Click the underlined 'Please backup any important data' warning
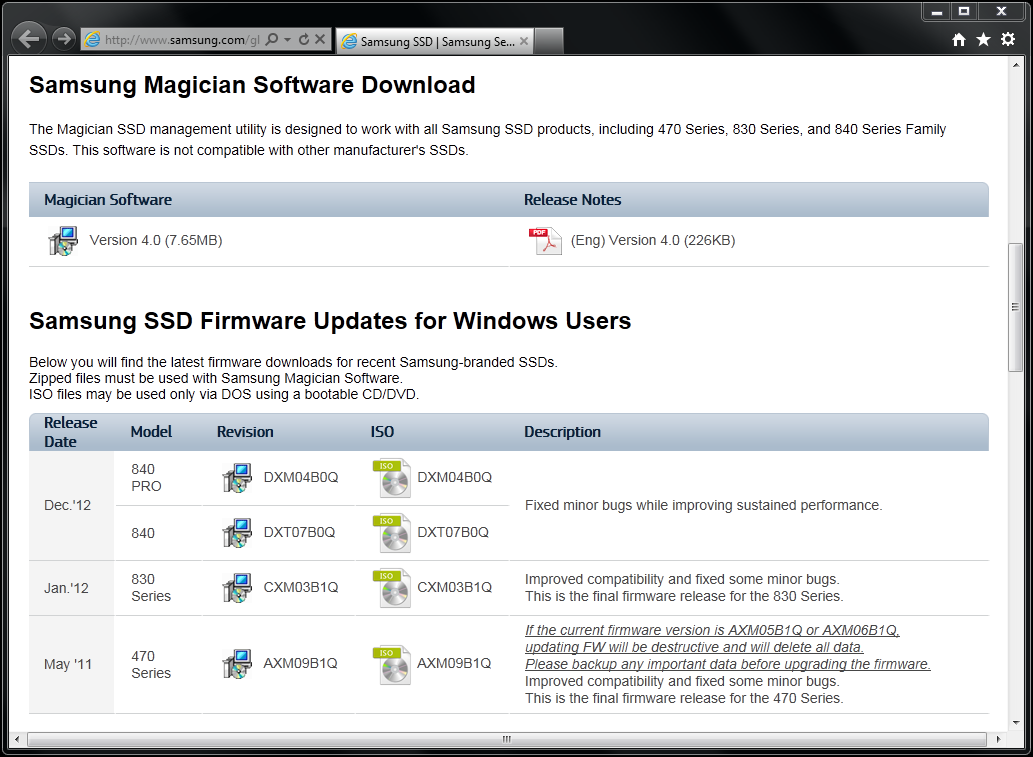 click(x=728, y=664)
